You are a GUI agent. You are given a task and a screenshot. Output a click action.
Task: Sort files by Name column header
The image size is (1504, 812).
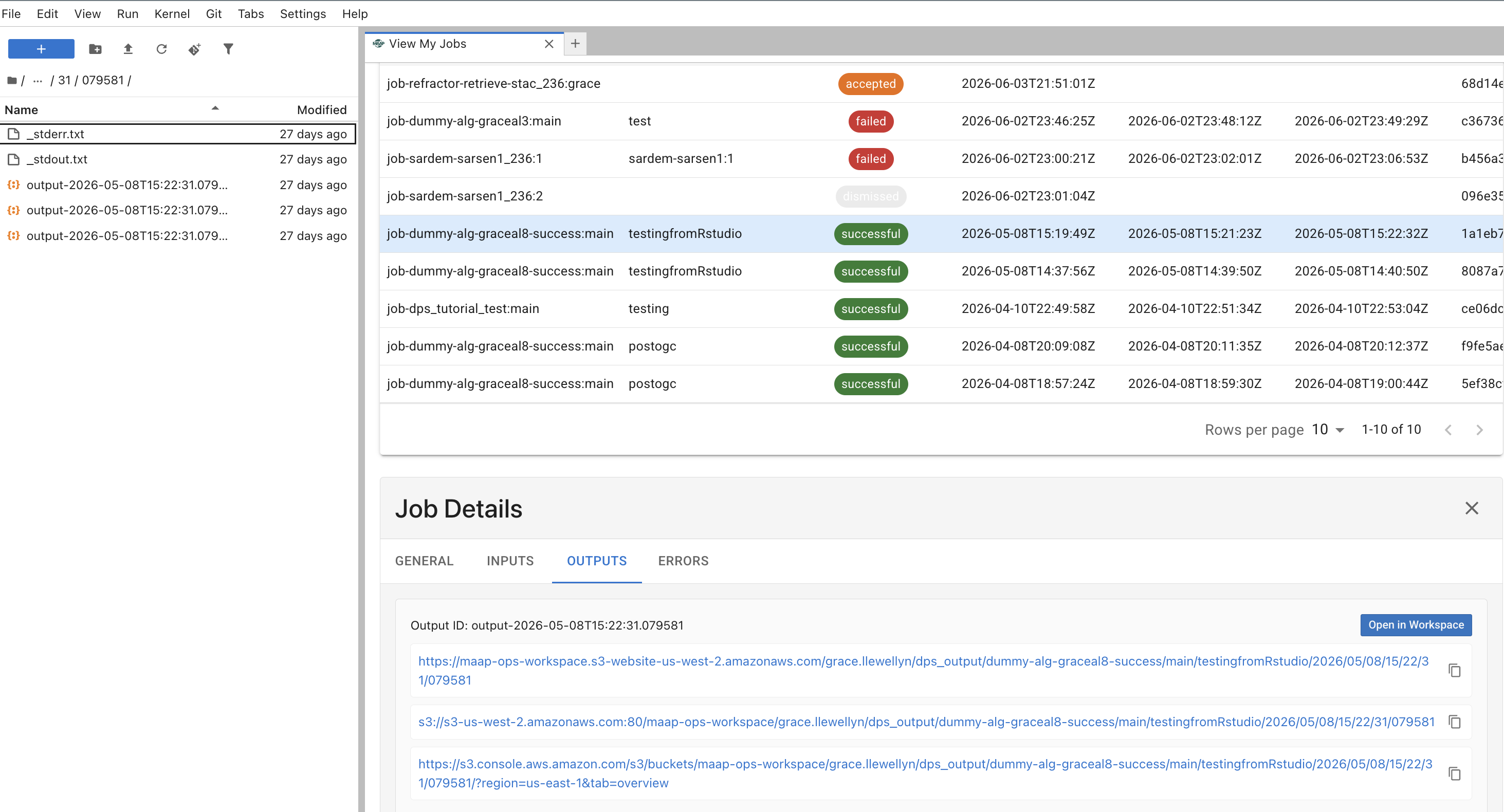click(111, 110)
